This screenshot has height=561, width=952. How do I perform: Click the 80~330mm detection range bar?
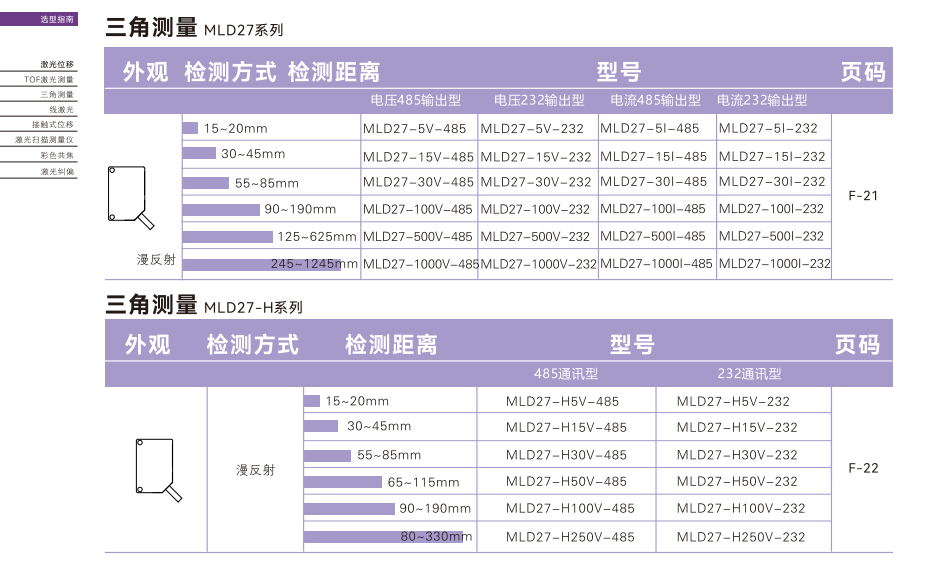pos(383,537)
